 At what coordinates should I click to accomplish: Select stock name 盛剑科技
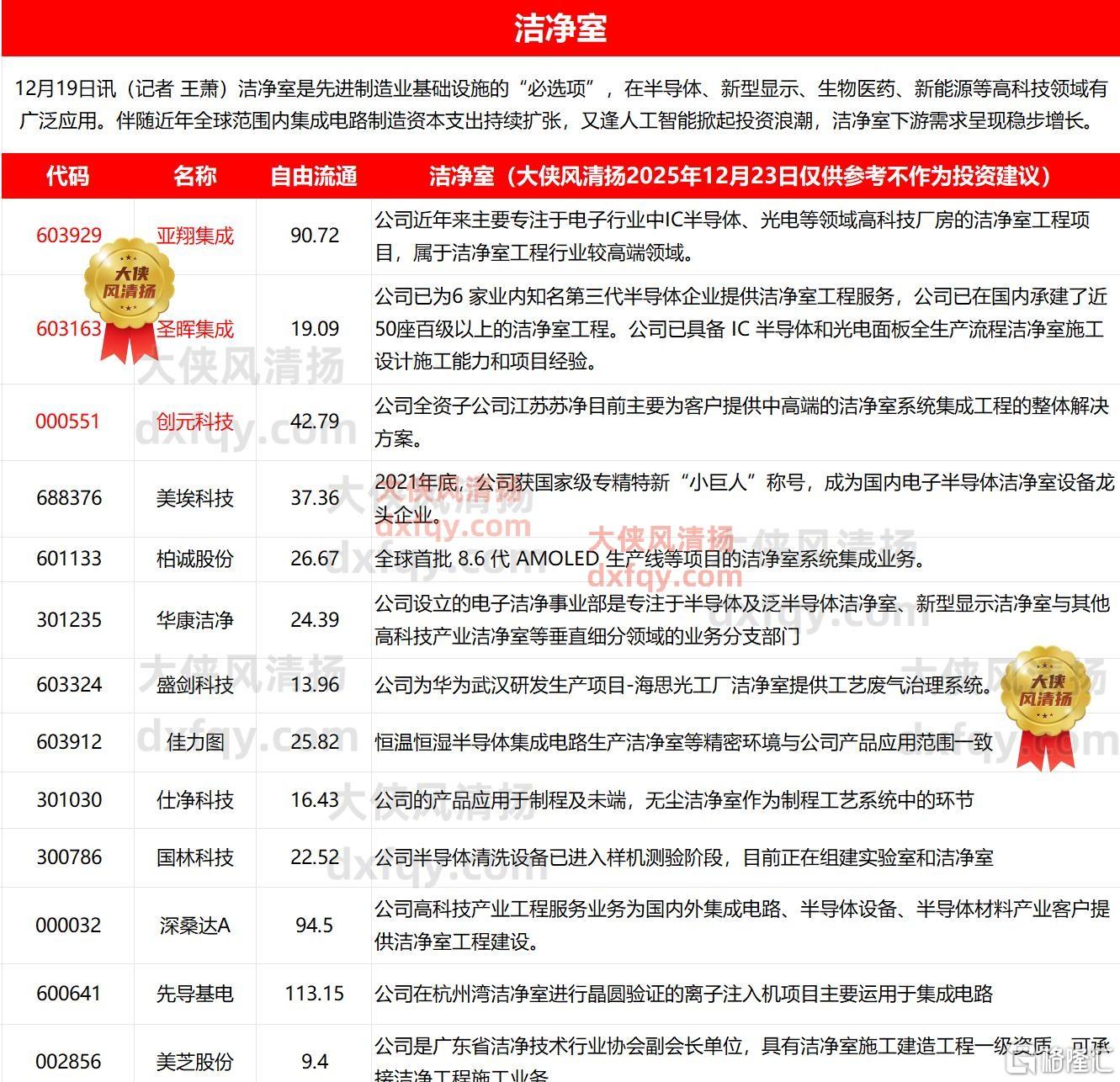coord(195,685)
